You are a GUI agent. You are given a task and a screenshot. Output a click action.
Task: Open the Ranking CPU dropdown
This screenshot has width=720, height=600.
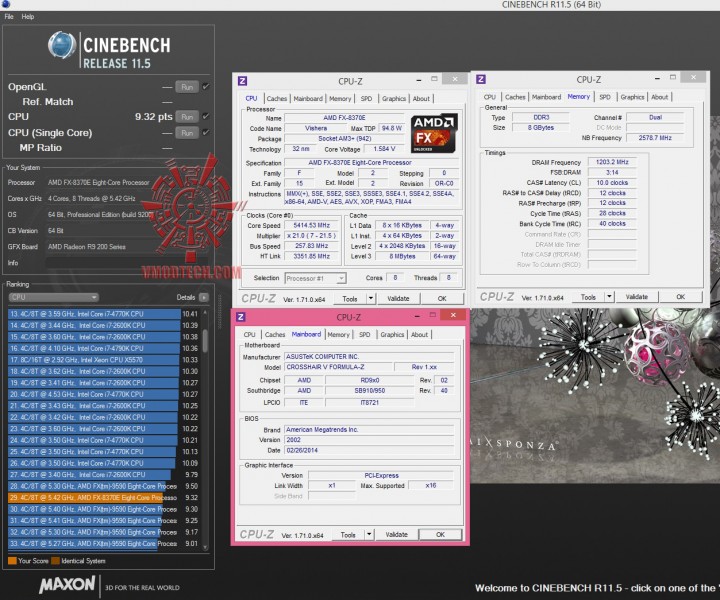pyautogui.click(x=53, y=297)
